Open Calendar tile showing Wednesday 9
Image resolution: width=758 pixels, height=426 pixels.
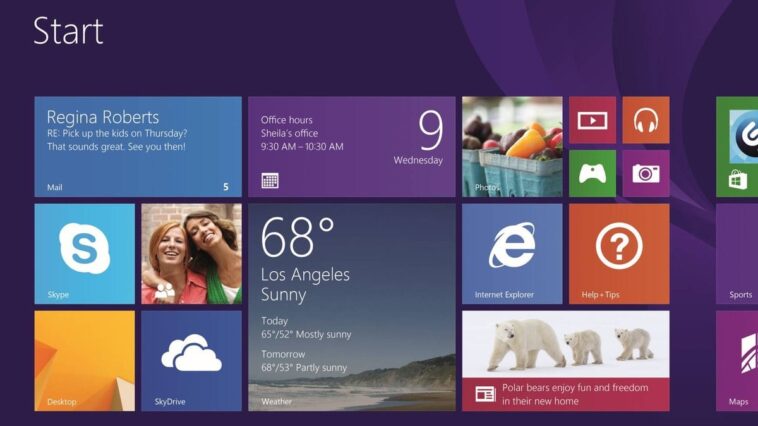pos(351,146)
